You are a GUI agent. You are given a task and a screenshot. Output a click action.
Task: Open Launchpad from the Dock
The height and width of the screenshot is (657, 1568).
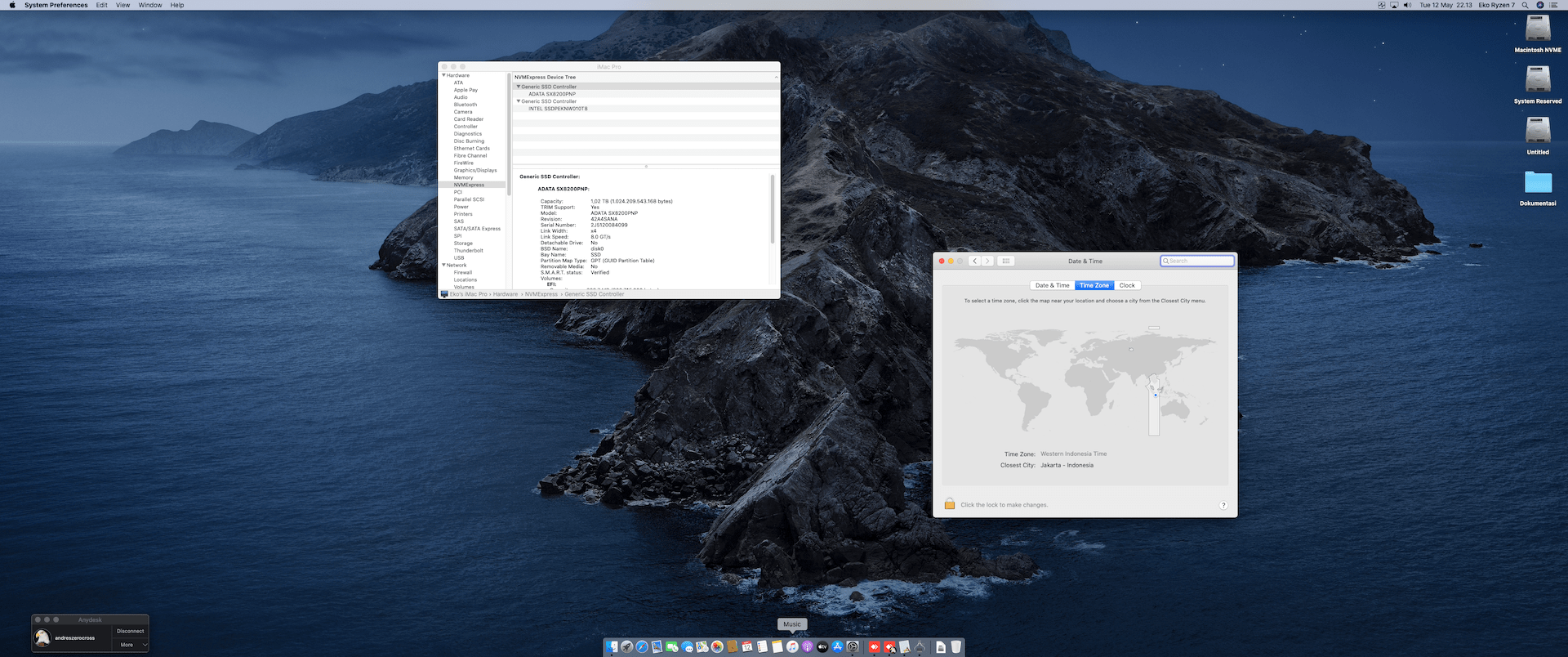click(x=626, y=647)
